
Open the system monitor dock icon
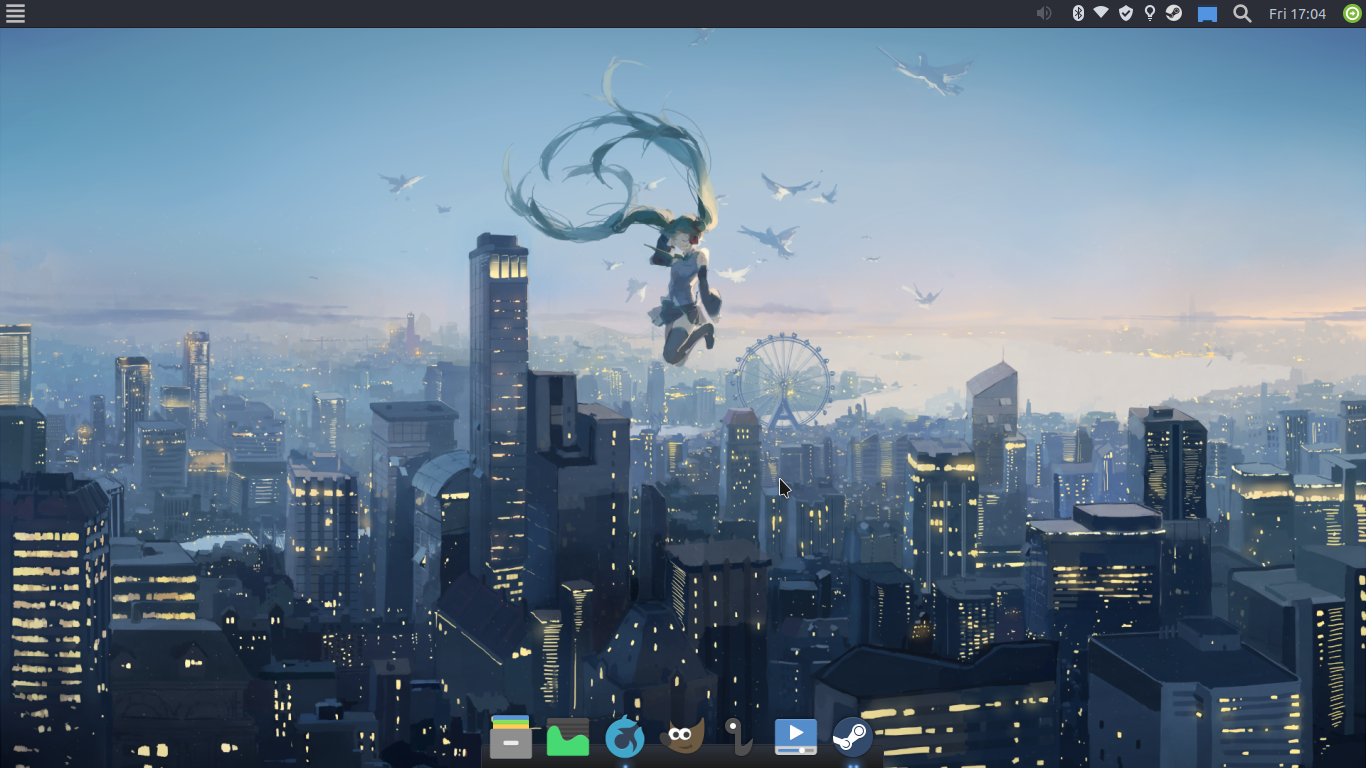pyautogui.click(x=568, y=738)
